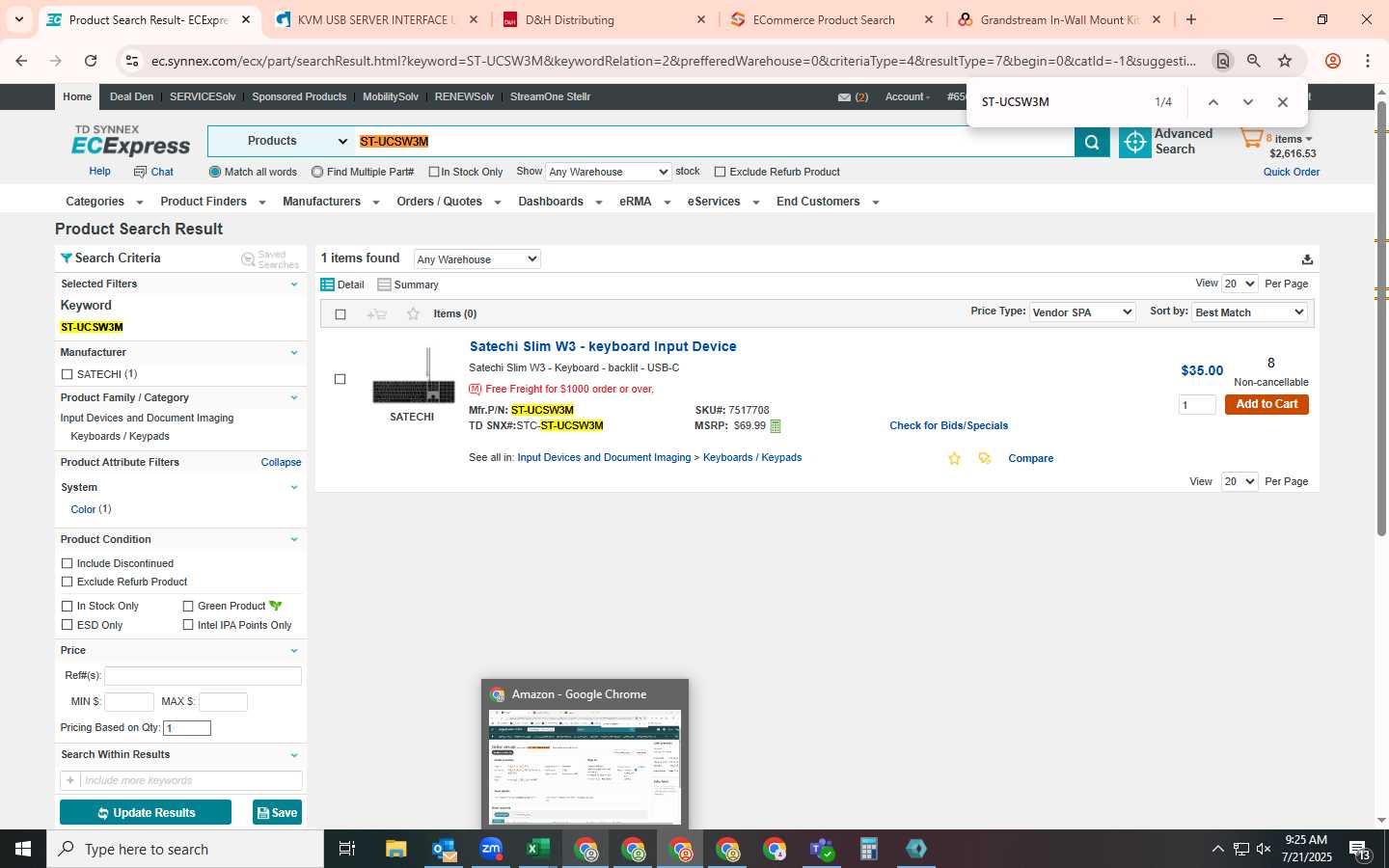Open the Dashboards menu
Image resolution: width=1389 pixels, height=868 pixels.
[x=559, y=202]
